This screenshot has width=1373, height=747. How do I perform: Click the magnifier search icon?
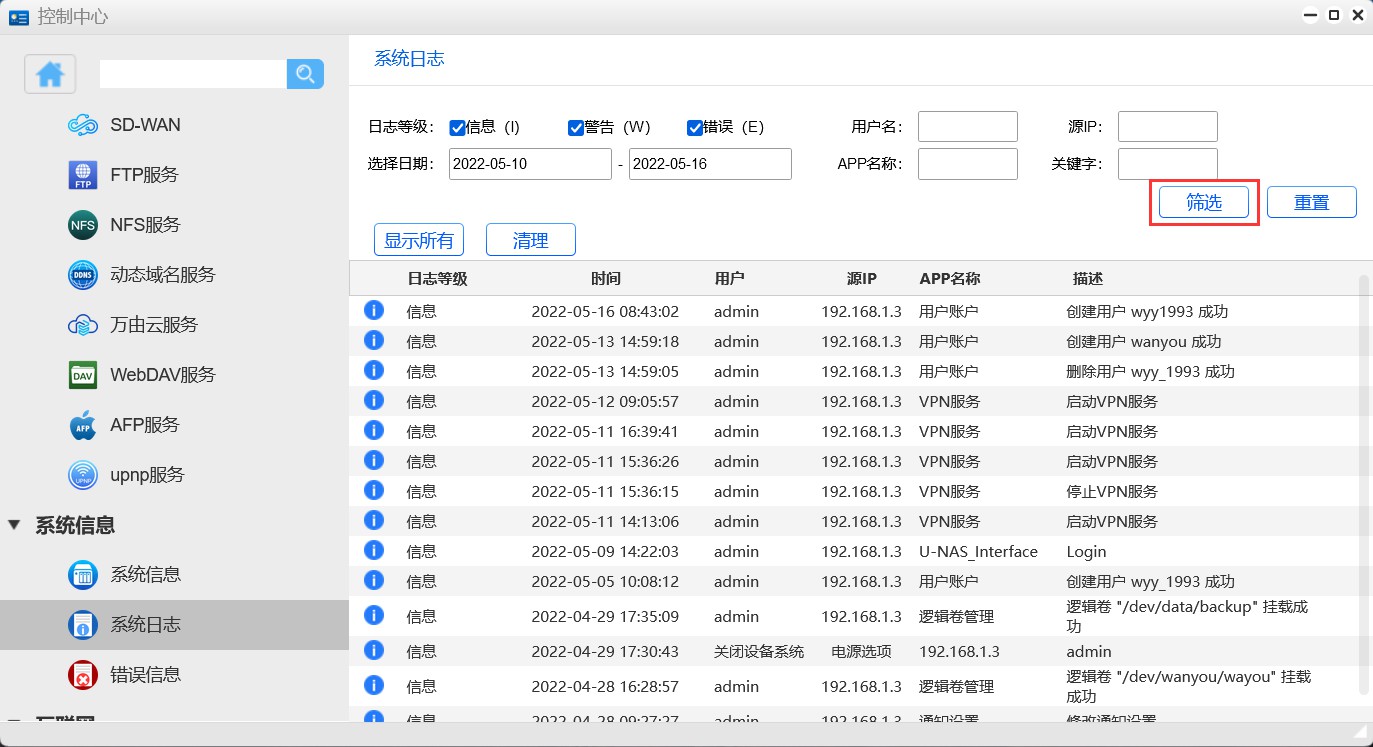305,74
